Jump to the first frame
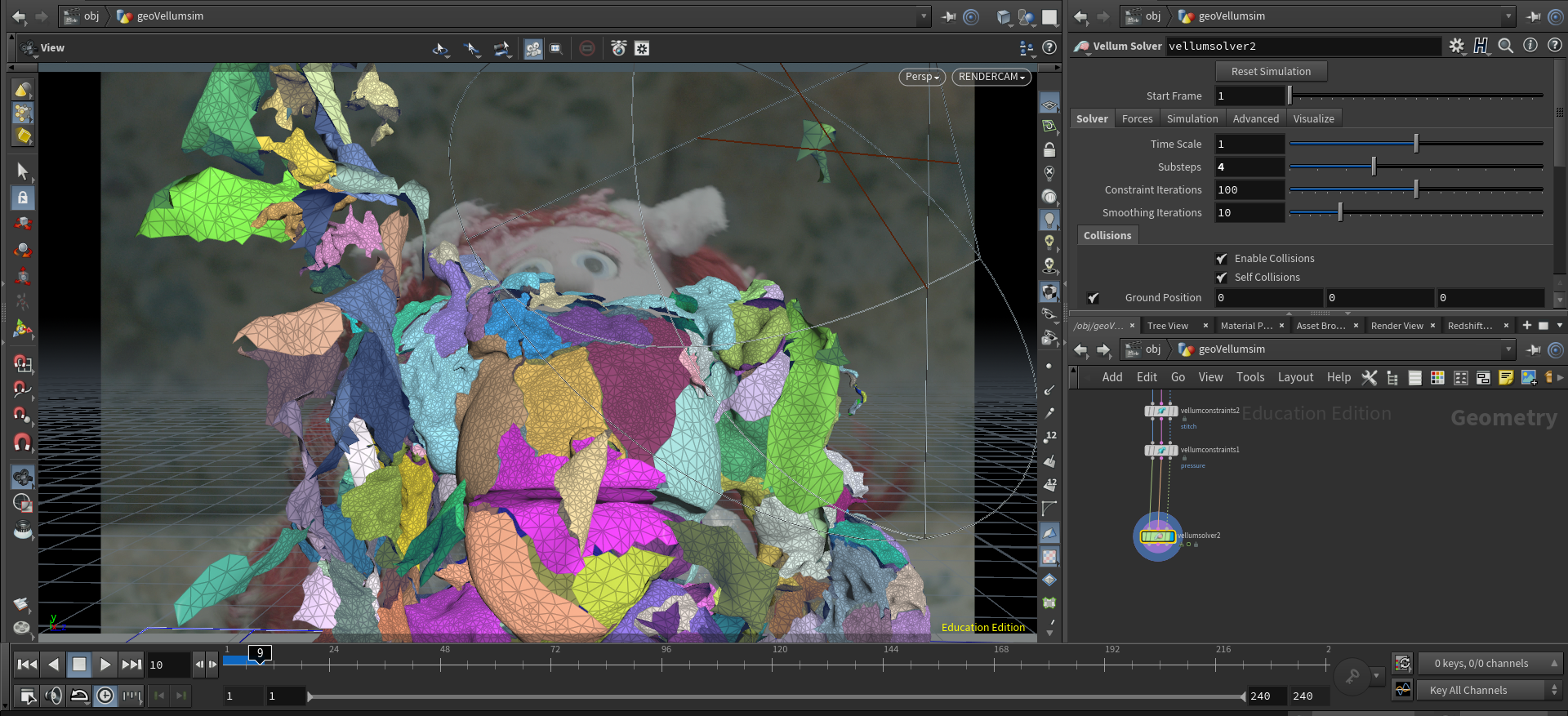Image resolution: width=1568 pixels, height=716 pixels. tap(27, 665)
